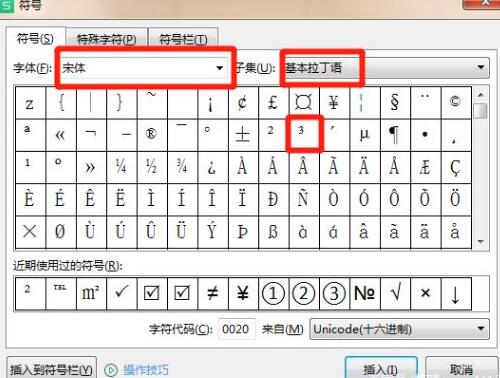The image size is (500, 378).
Task: Select the multiplication × symbol in grid
Action: coord(30,231)
